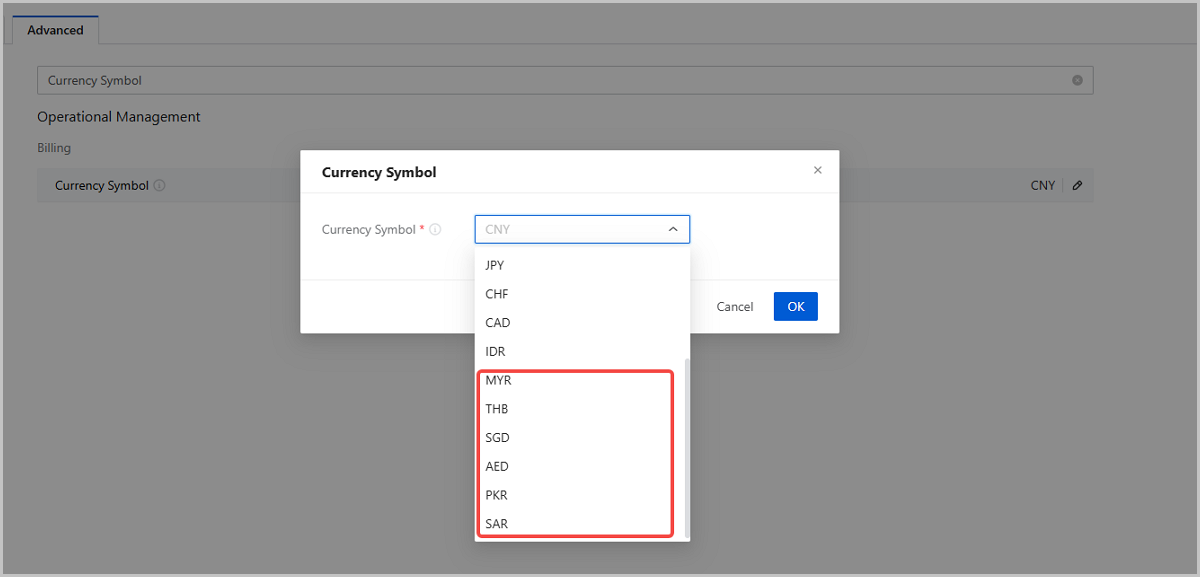Pick the AED currency option

(497, 467)
